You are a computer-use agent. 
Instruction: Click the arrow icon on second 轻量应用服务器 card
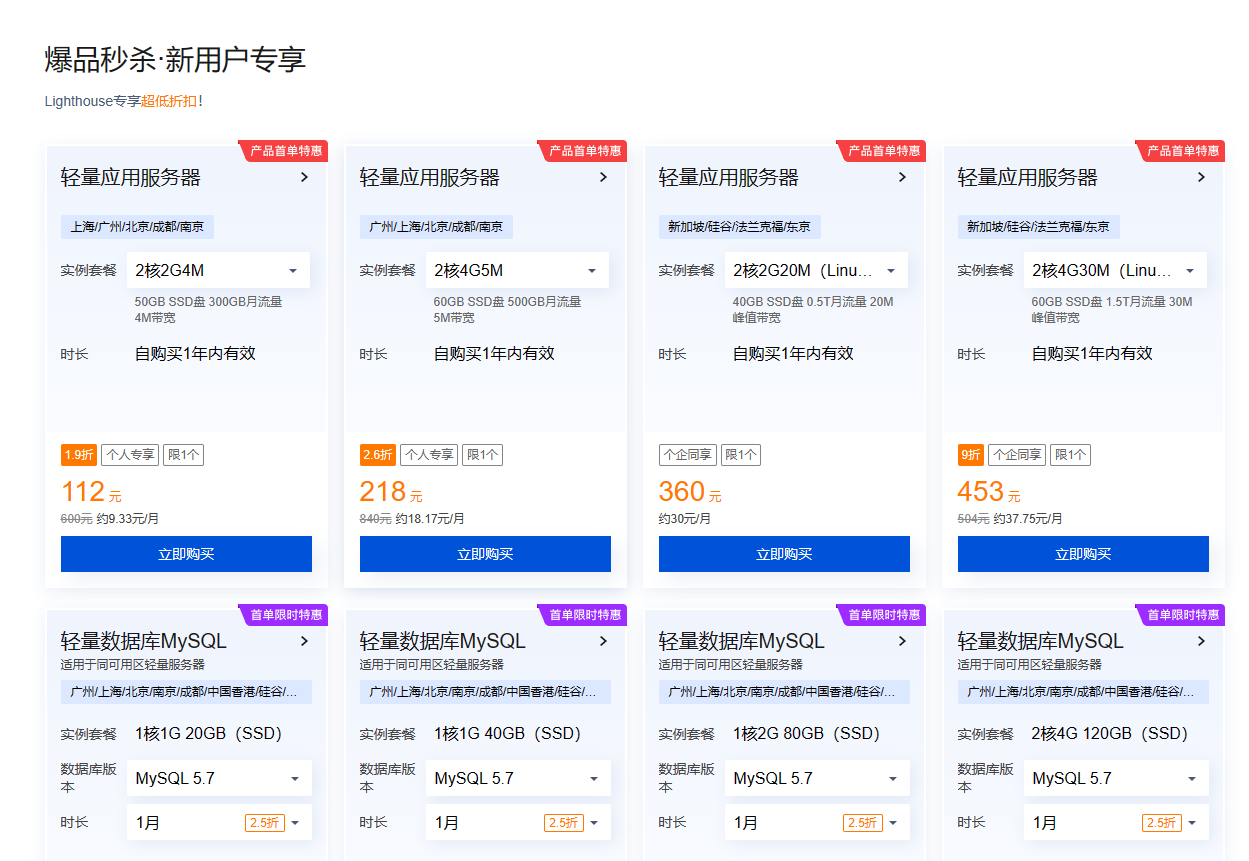click(x=604, y=176)
